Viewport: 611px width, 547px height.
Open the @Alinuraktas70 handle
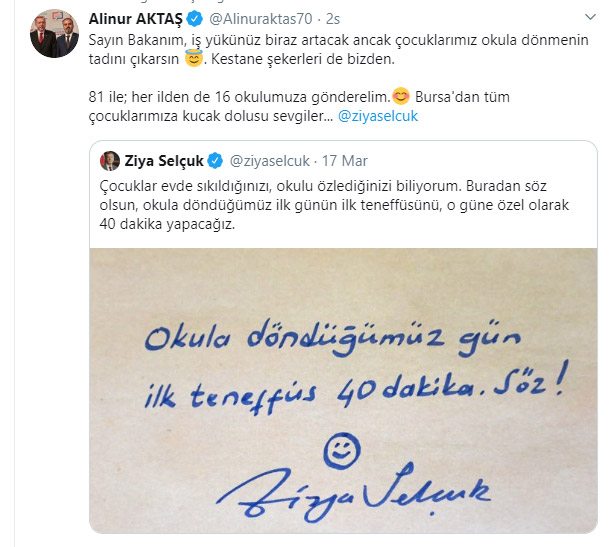coord(261,19)
